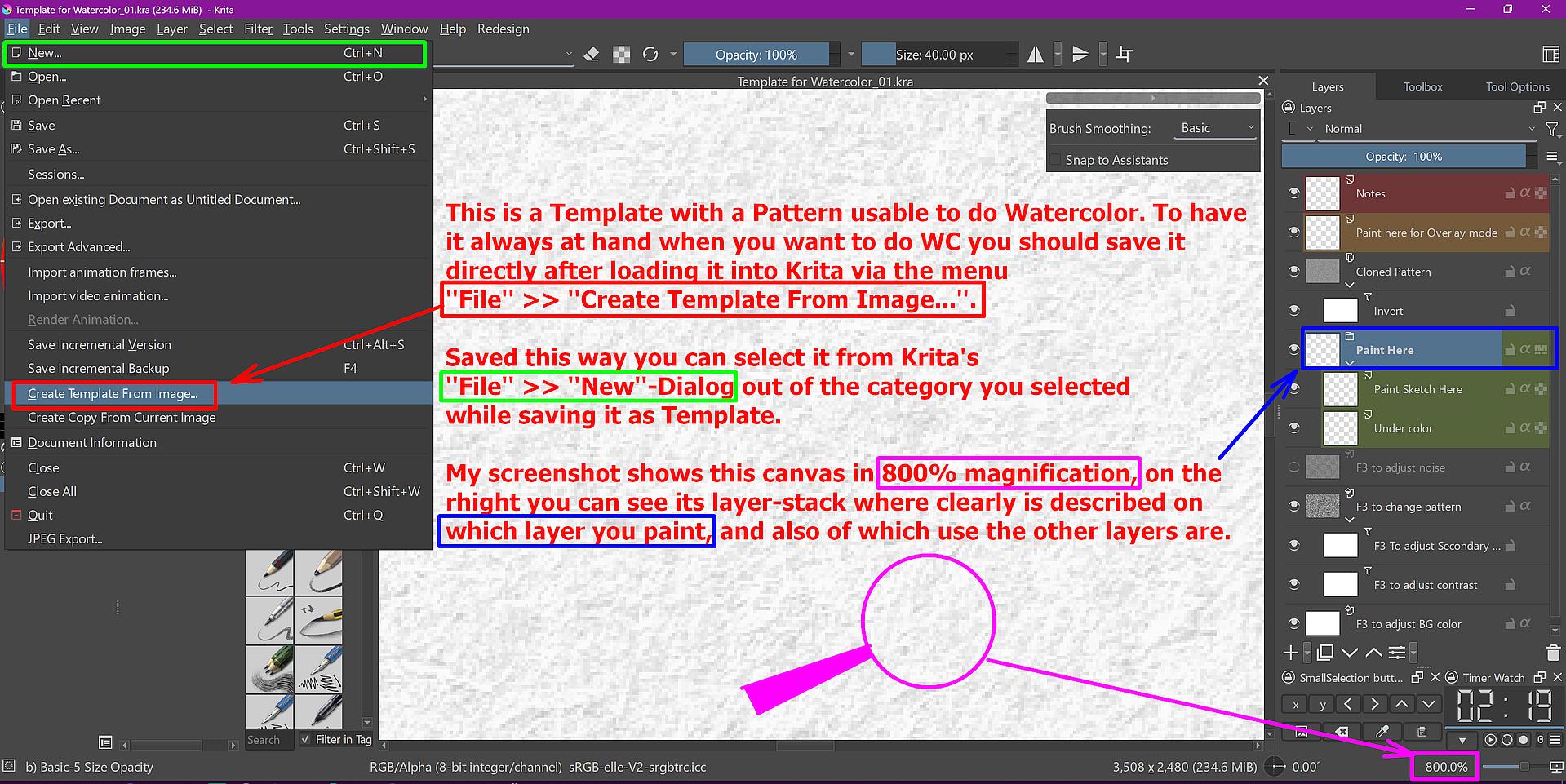Show the F3 to adjust noise layer
The width and height of the screenshot is (1566, 784).
[1294, 467]
